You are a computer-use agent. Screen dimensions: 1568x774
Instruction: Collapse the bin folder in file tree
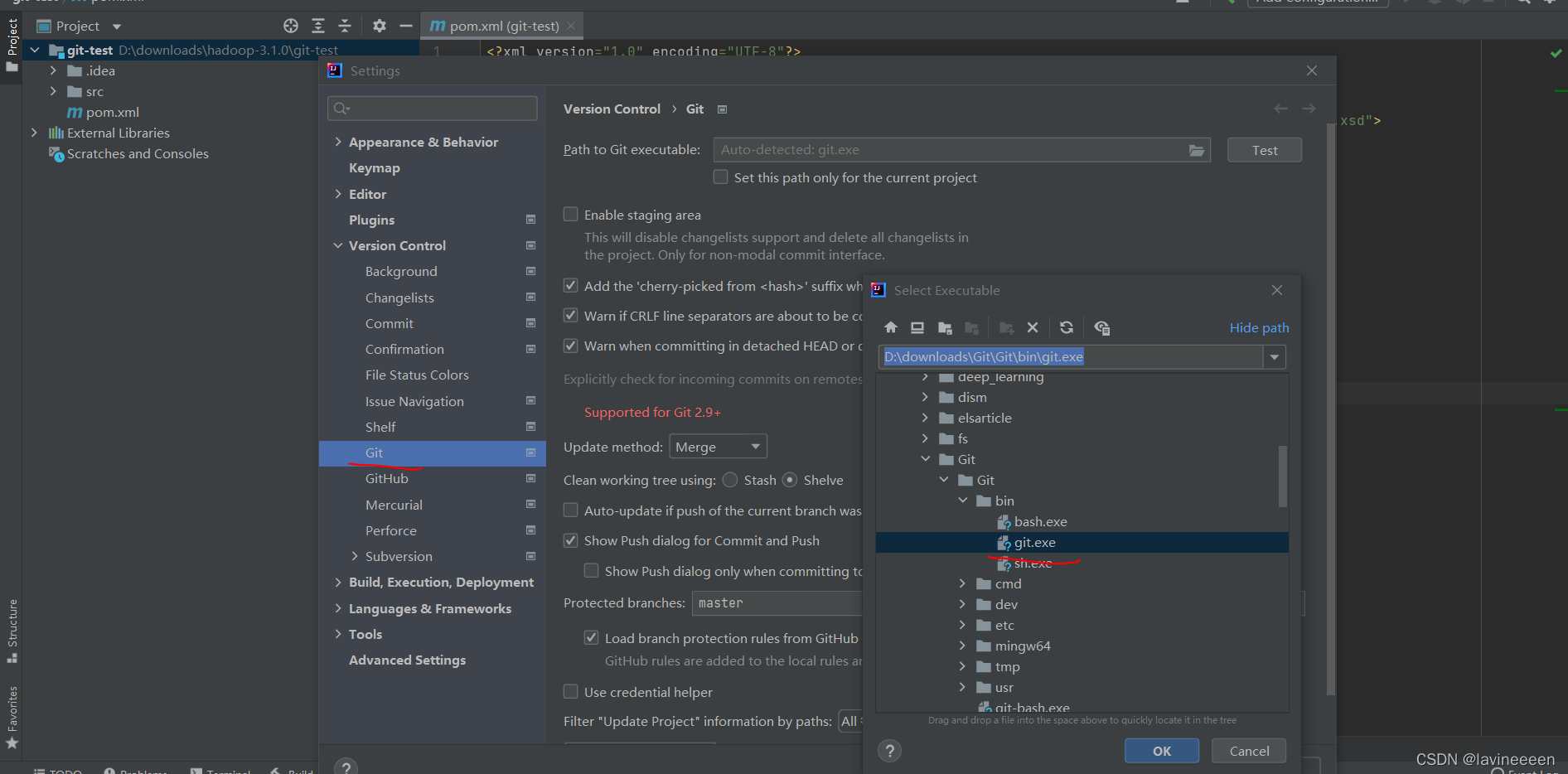pyautogui.click(x=963, y=501)
